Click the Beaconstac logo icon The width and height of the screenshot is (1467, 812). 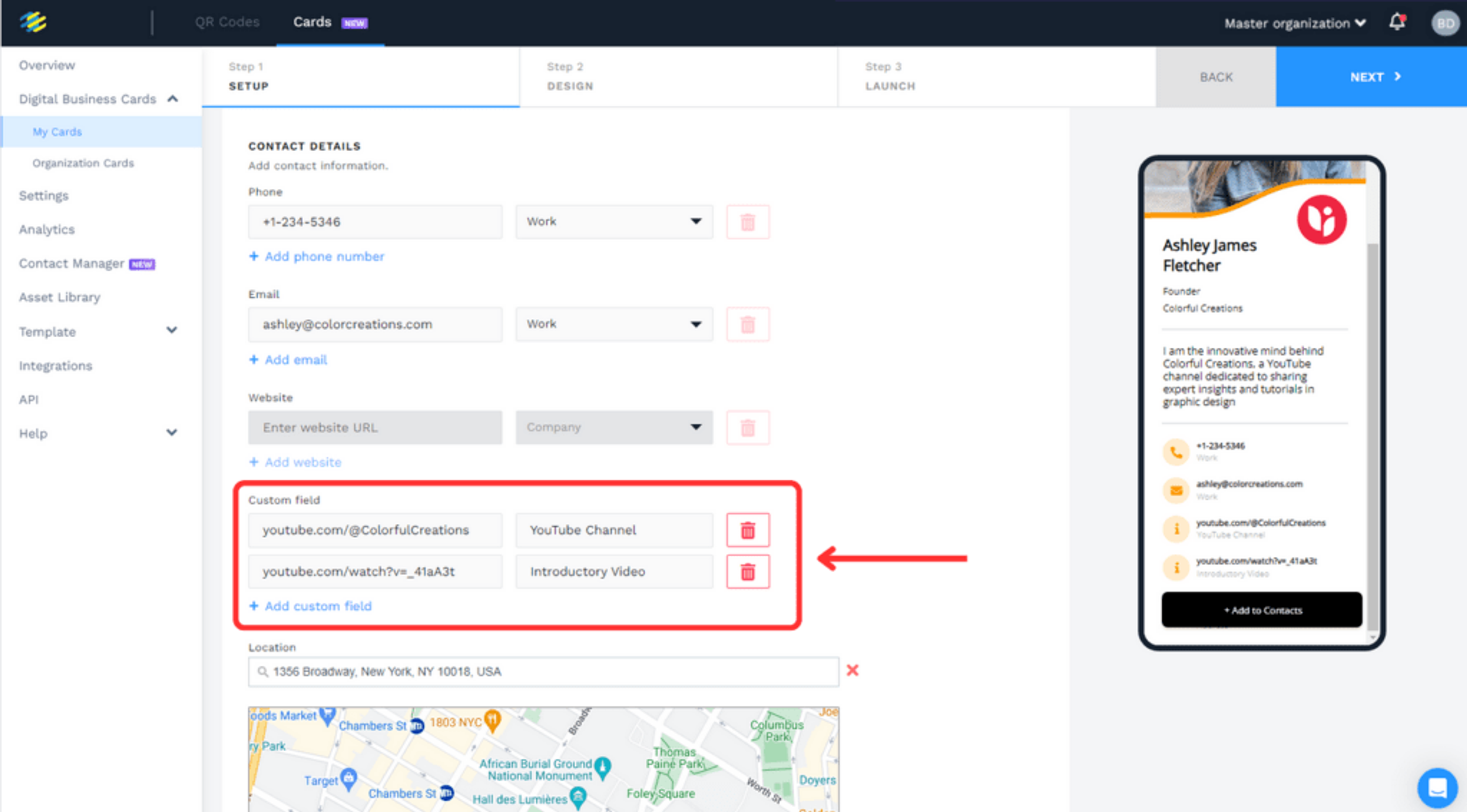pos(33,22)
